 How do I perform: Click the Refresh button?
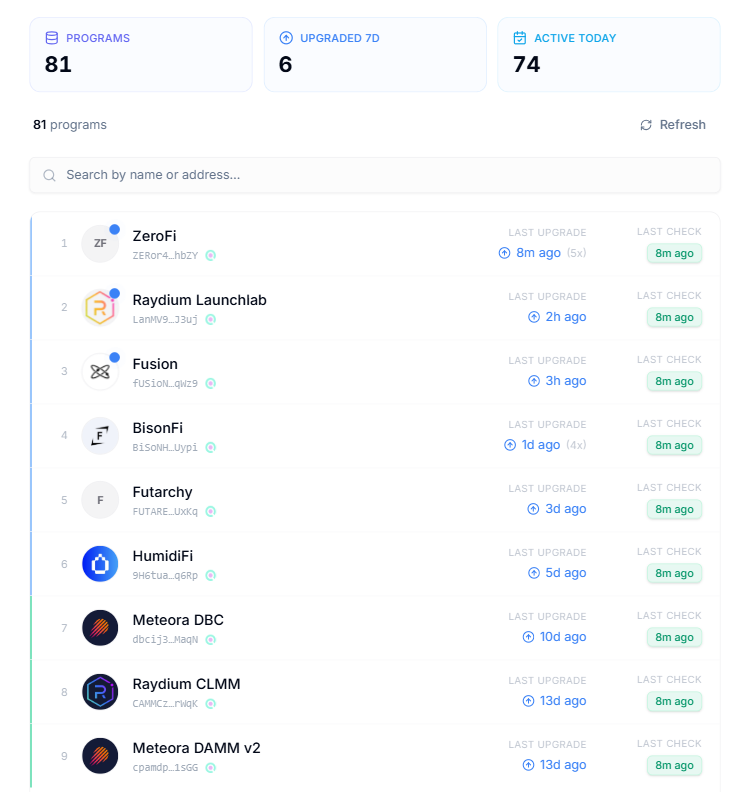click(673, 125)
